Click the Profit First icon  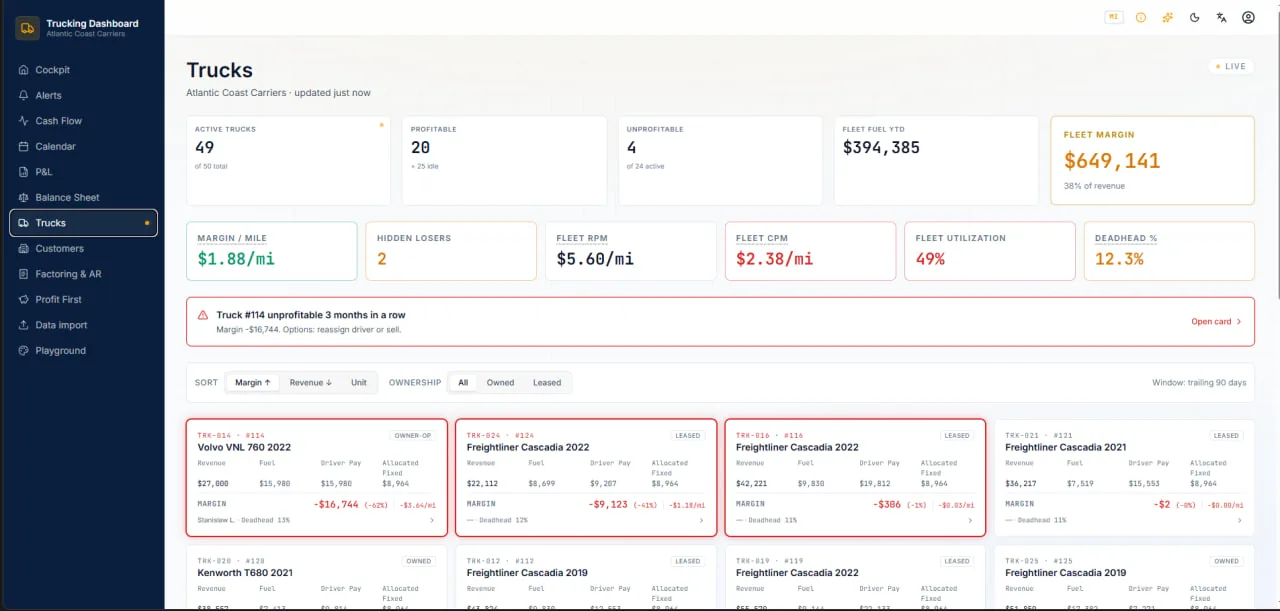click(x=24, y=299)
